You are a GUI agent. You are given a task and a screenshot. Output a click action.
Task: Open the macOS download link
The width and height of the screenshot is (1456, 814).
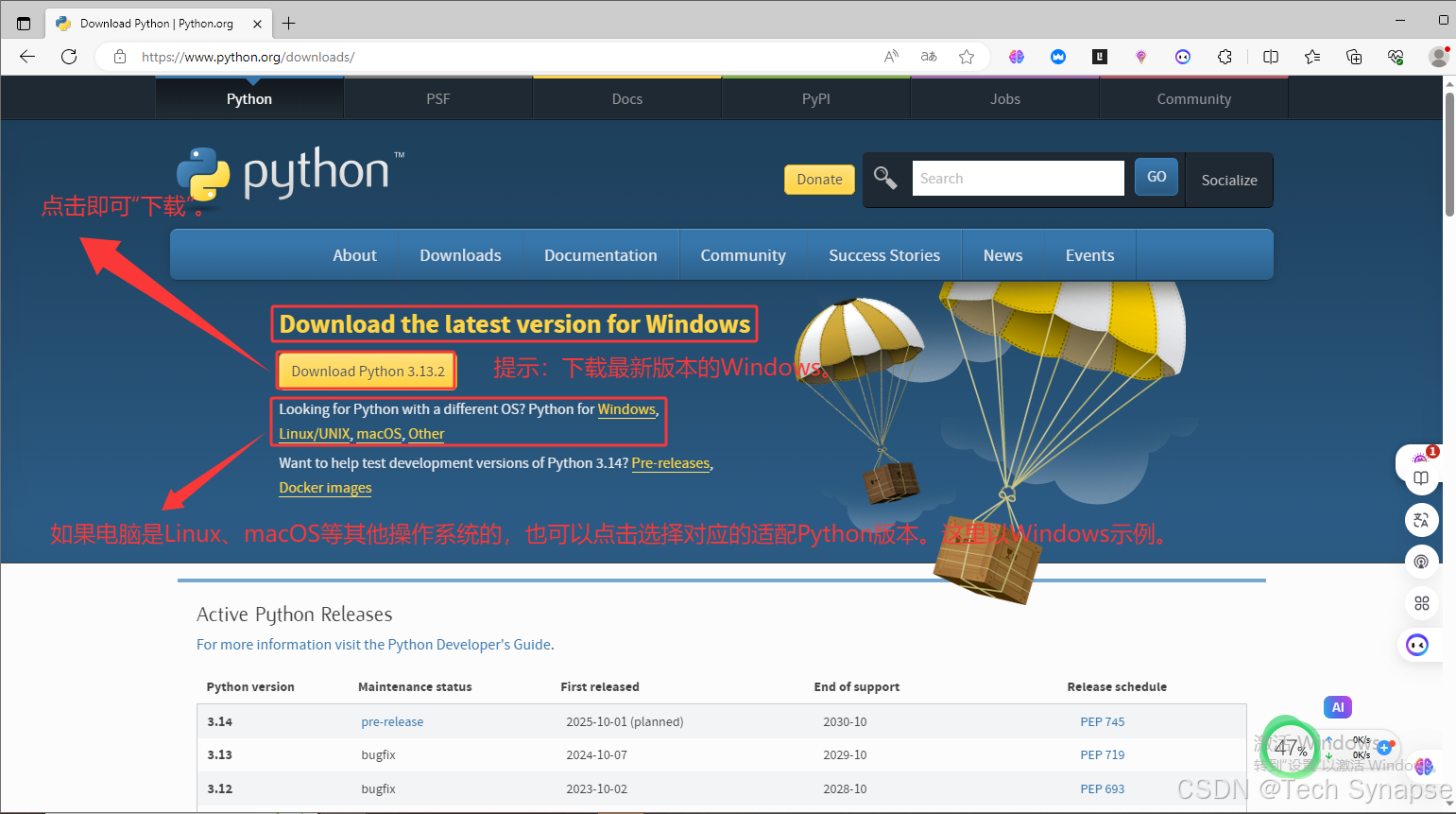coord(379,434)
